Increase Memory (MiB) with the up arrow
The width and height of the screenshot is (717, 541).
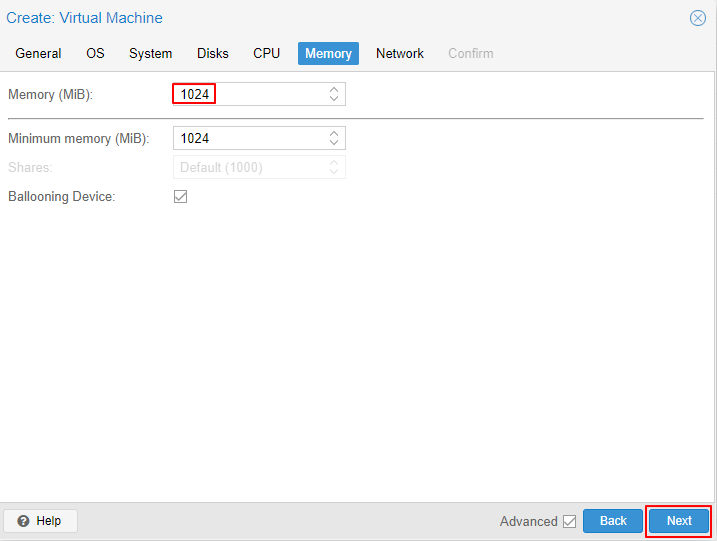pyautogui.click(x=334, y=89)
